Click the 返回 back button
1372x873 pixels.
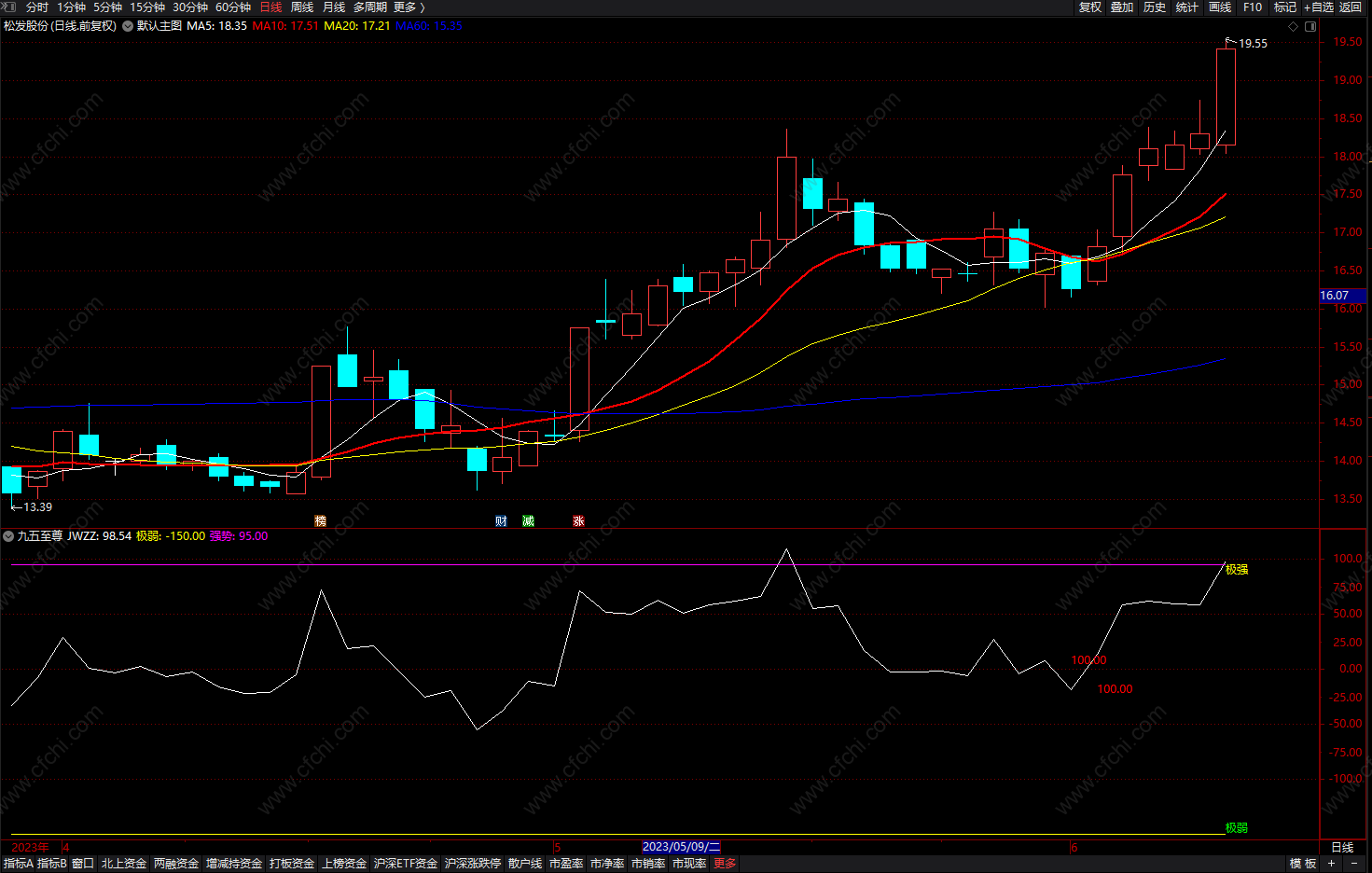tap(1351, 7)
